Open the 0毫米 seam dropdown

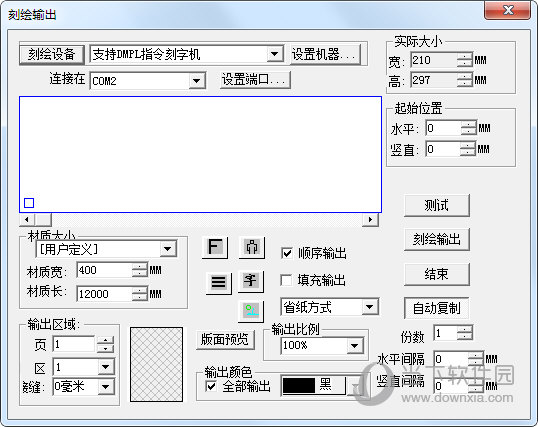pos(106,387)
